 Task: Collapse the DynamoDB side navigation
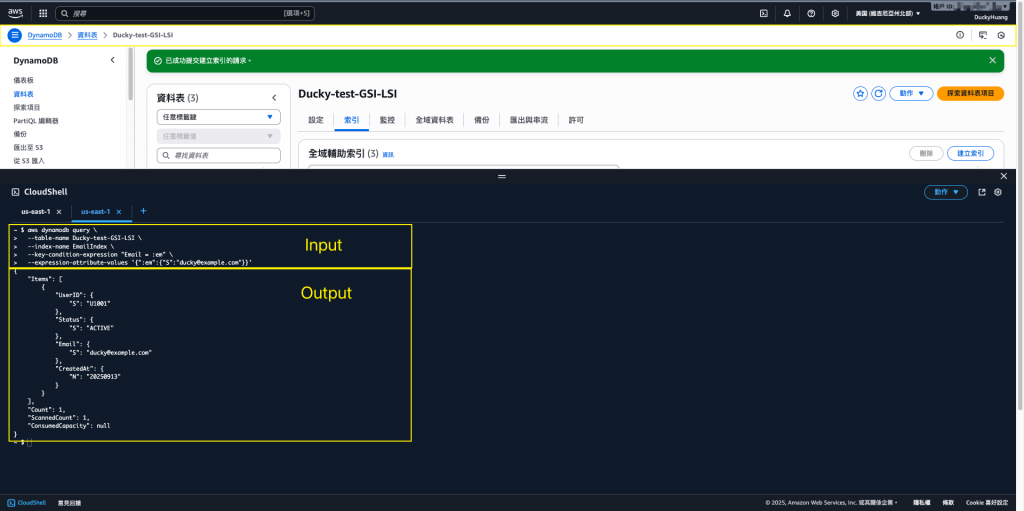click(x=112, y=60)
